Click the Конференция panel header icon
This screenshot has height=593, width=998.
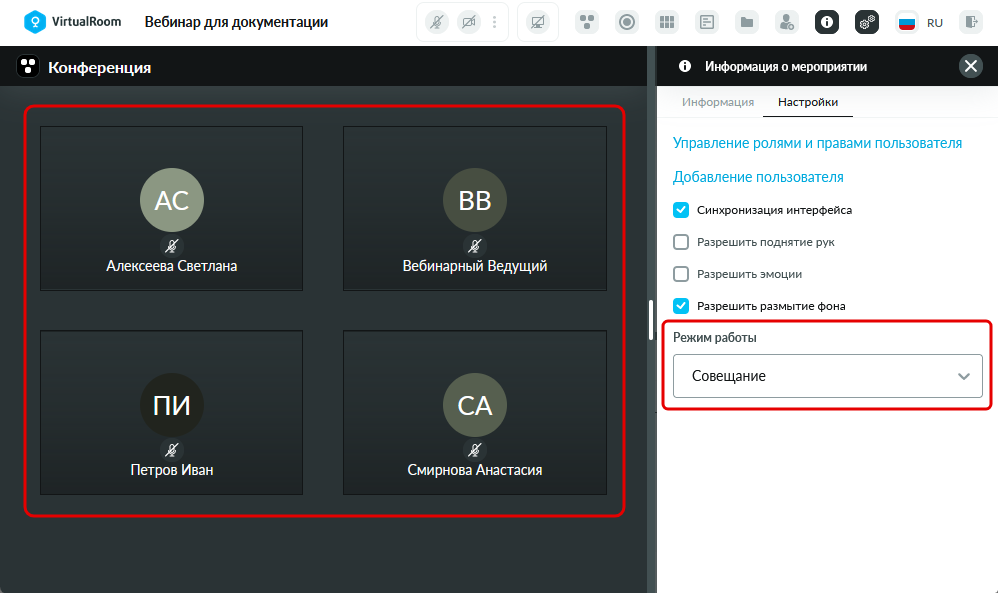28,66
